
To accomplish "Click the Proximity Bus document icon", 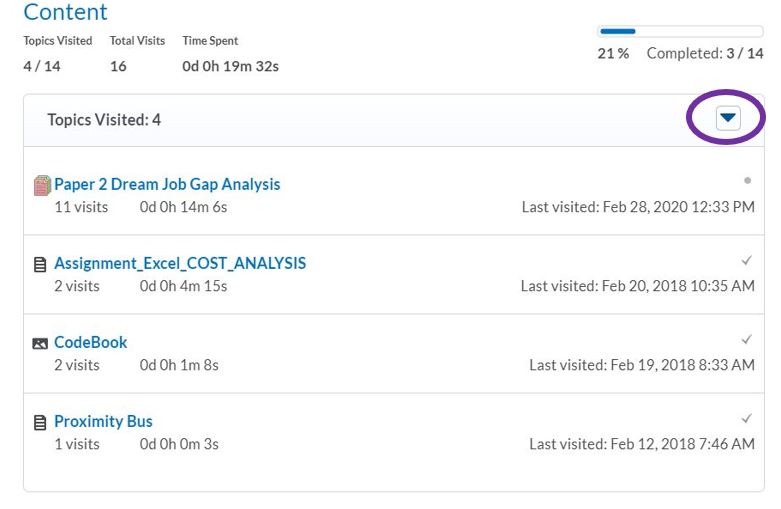I will 40,423.
